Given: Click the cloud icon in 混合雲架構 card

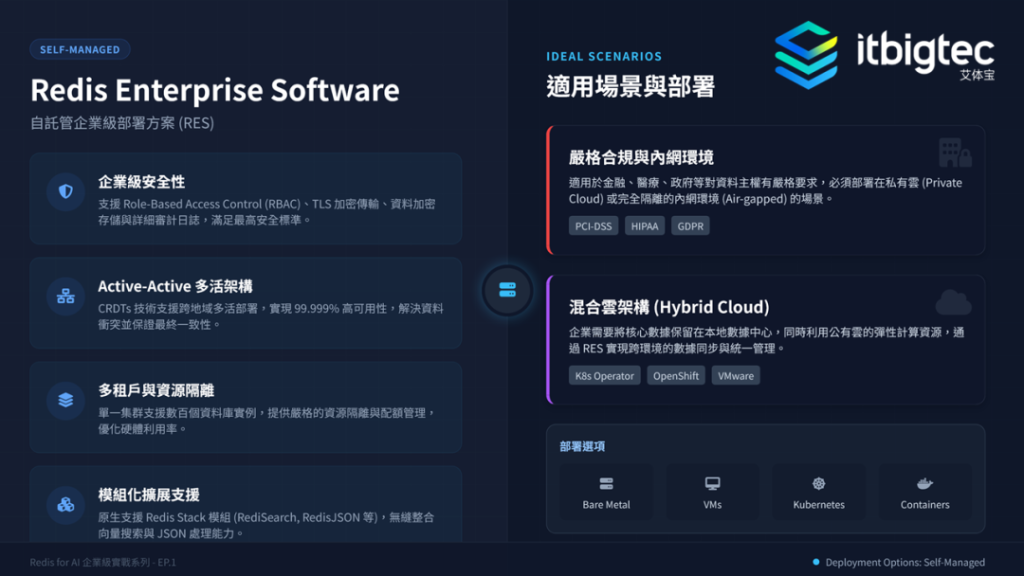Looking at the screenshot, I should point(953,303).
